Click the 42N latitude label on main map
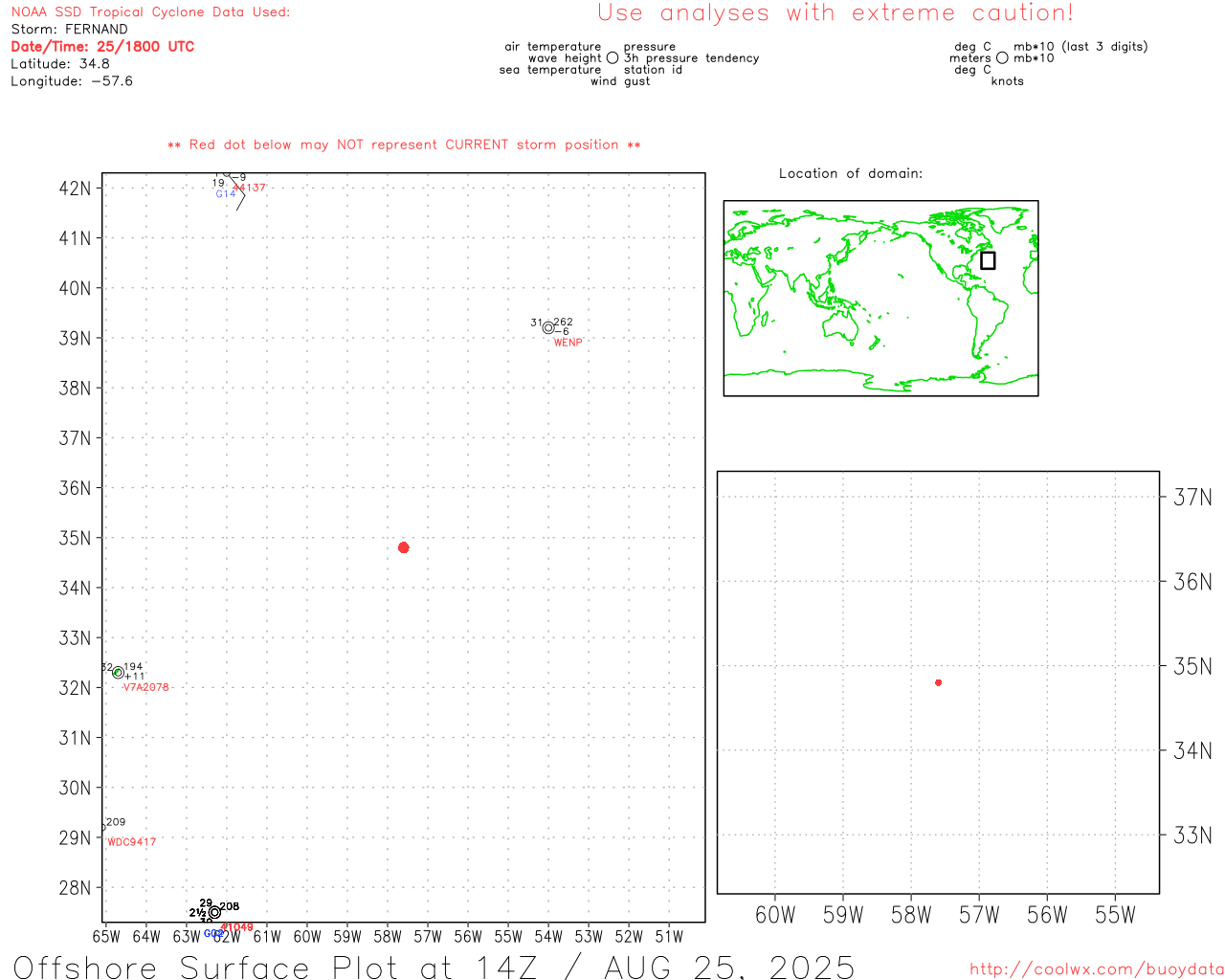Image resolution: width=1225 pixels, height=980 pixels. pos(75,188)
